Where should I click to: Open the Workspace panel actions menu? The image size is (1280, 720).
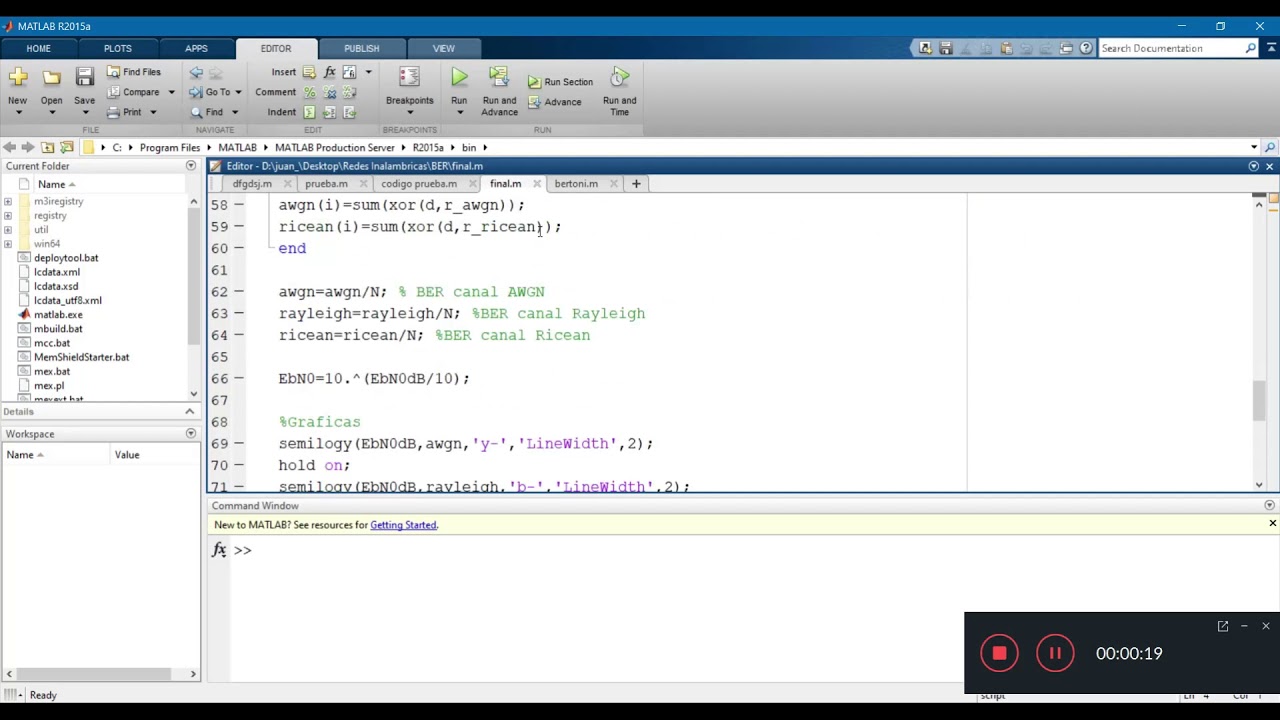click(191, 434)
